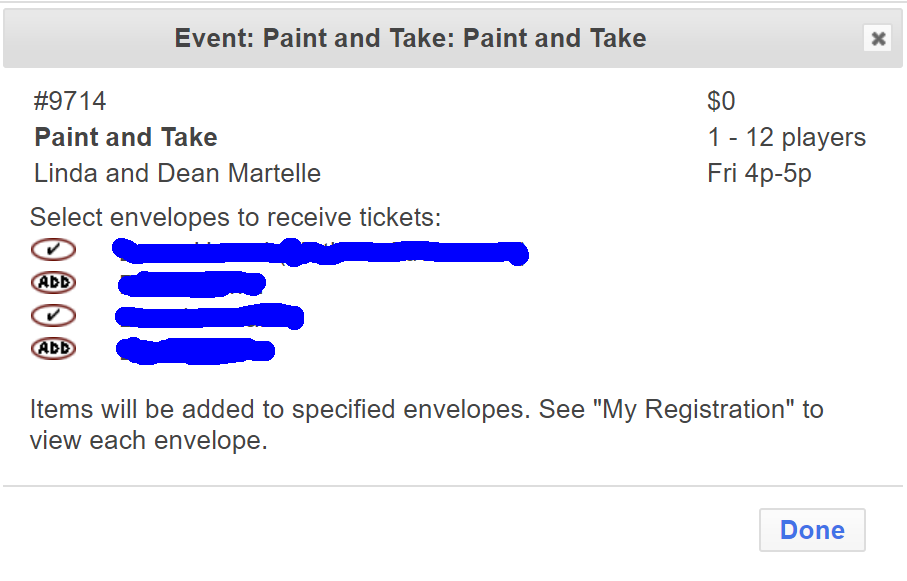Select the event number #9714
Image resolution: width=907 pixels, height=581 pixels.
tap(70, 101)
